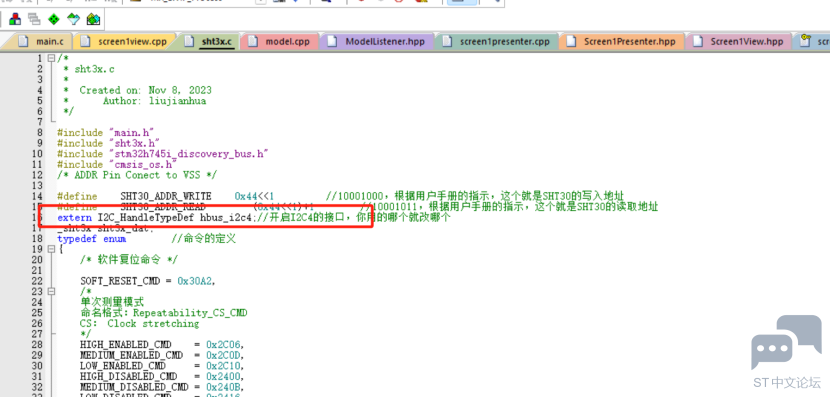Click the hbus_i2c4 variable name

[x=226, y=218]
